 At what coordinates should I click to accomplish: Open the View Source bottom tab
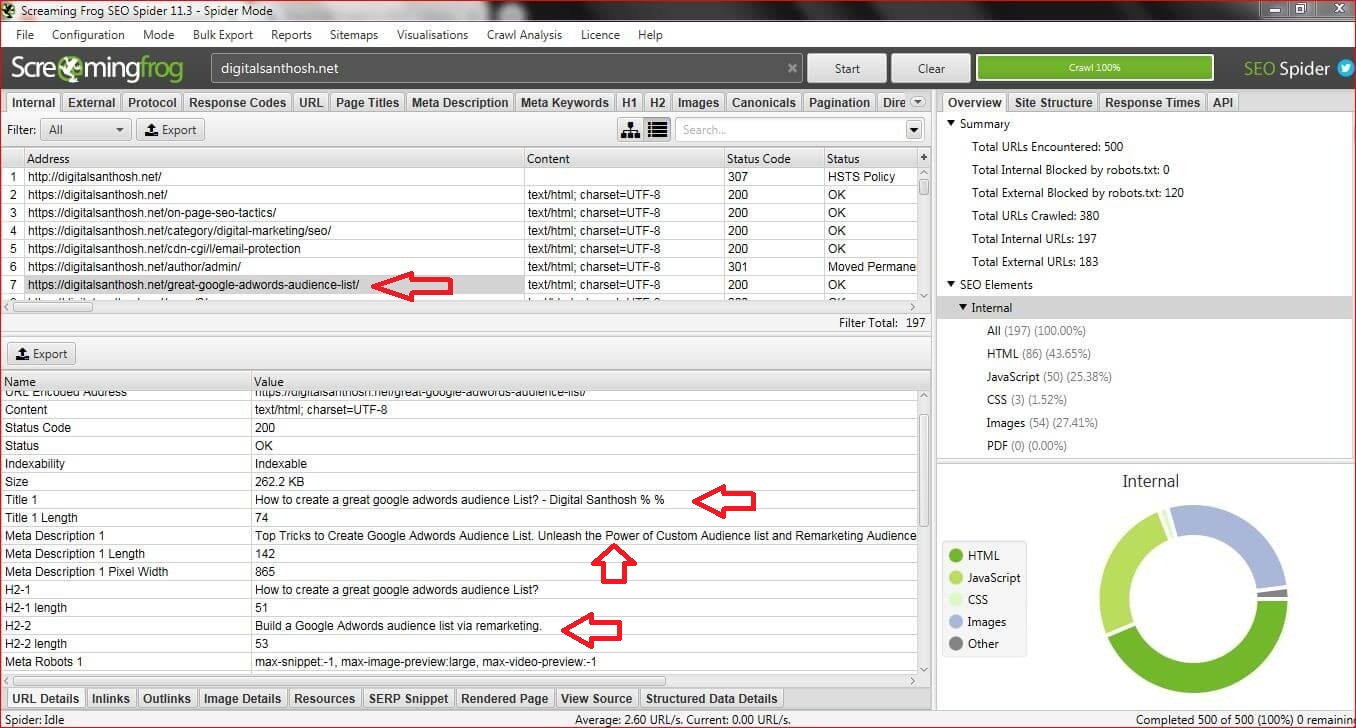(x=596, y=699)
